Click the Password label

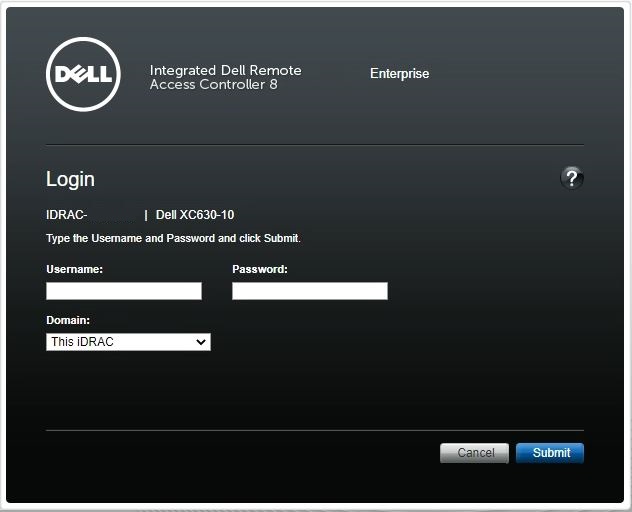[x=259, y=269]
